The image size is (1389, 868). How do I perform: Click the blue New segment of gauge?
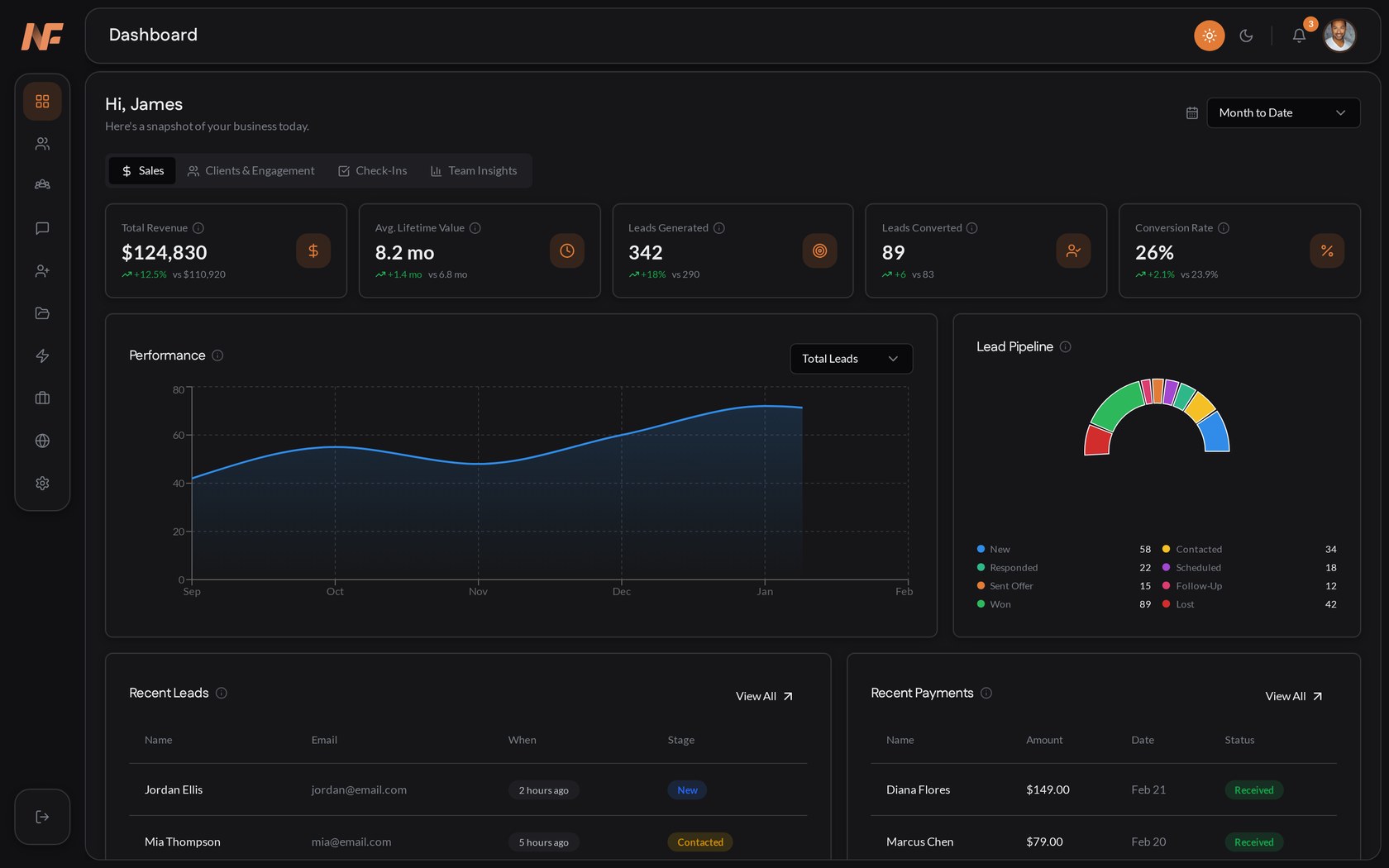click(1215, 432)
